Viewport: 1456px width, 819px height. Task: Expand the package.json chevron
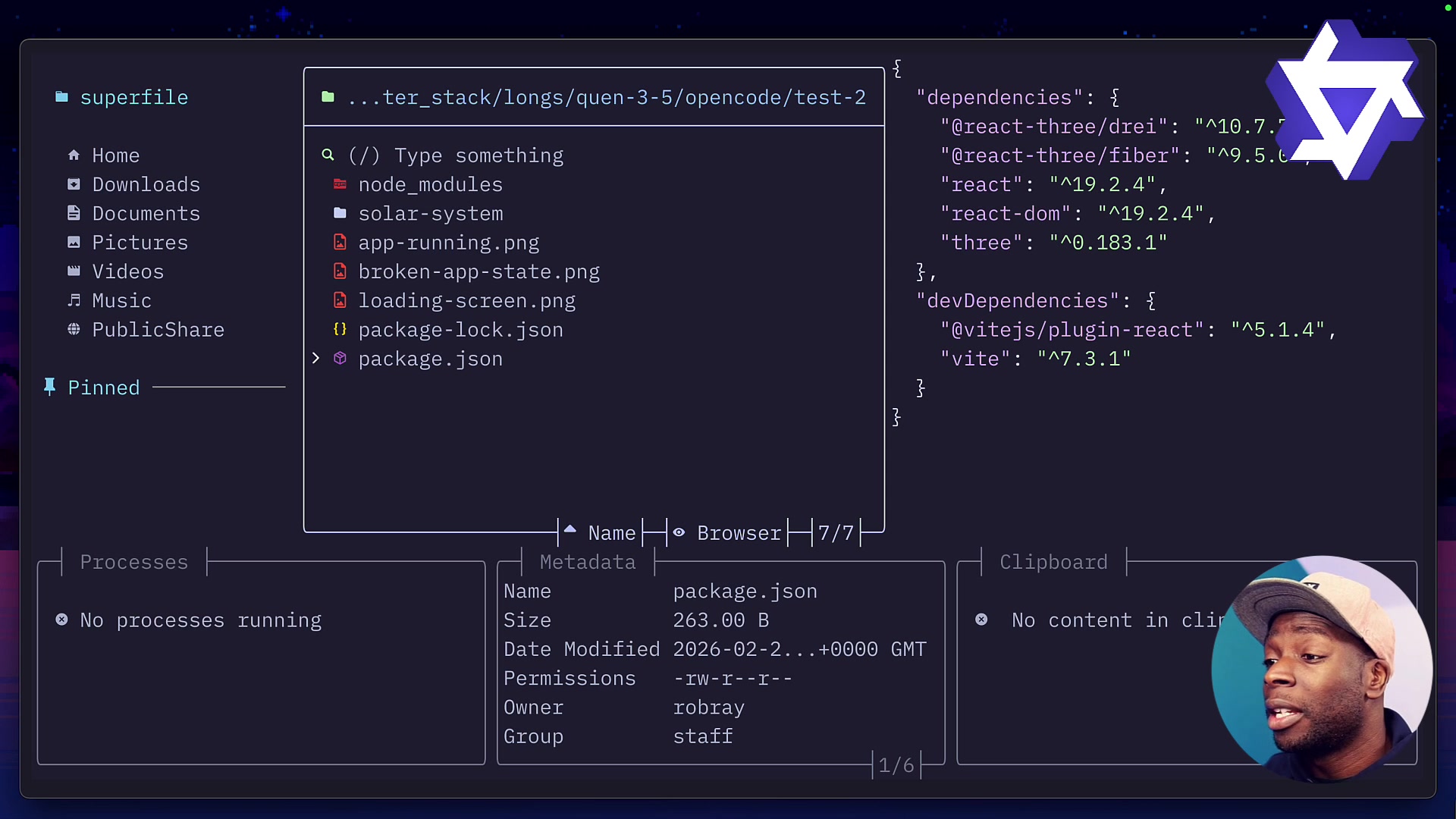click(316, 358)
